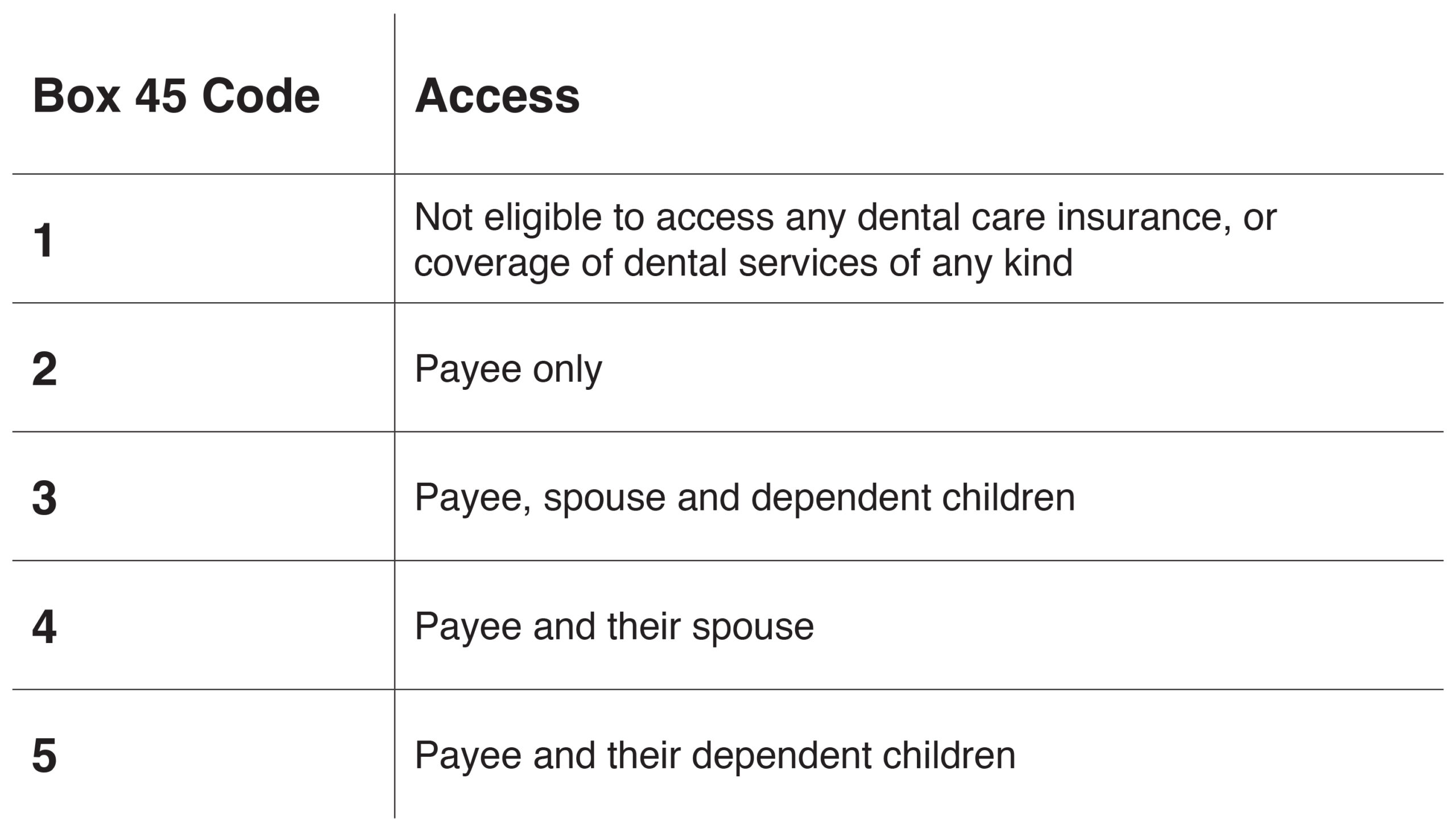This screenshot has width=1456, height=832.
Task: Click the "Payee only" access description
Action: click(507, 369)
